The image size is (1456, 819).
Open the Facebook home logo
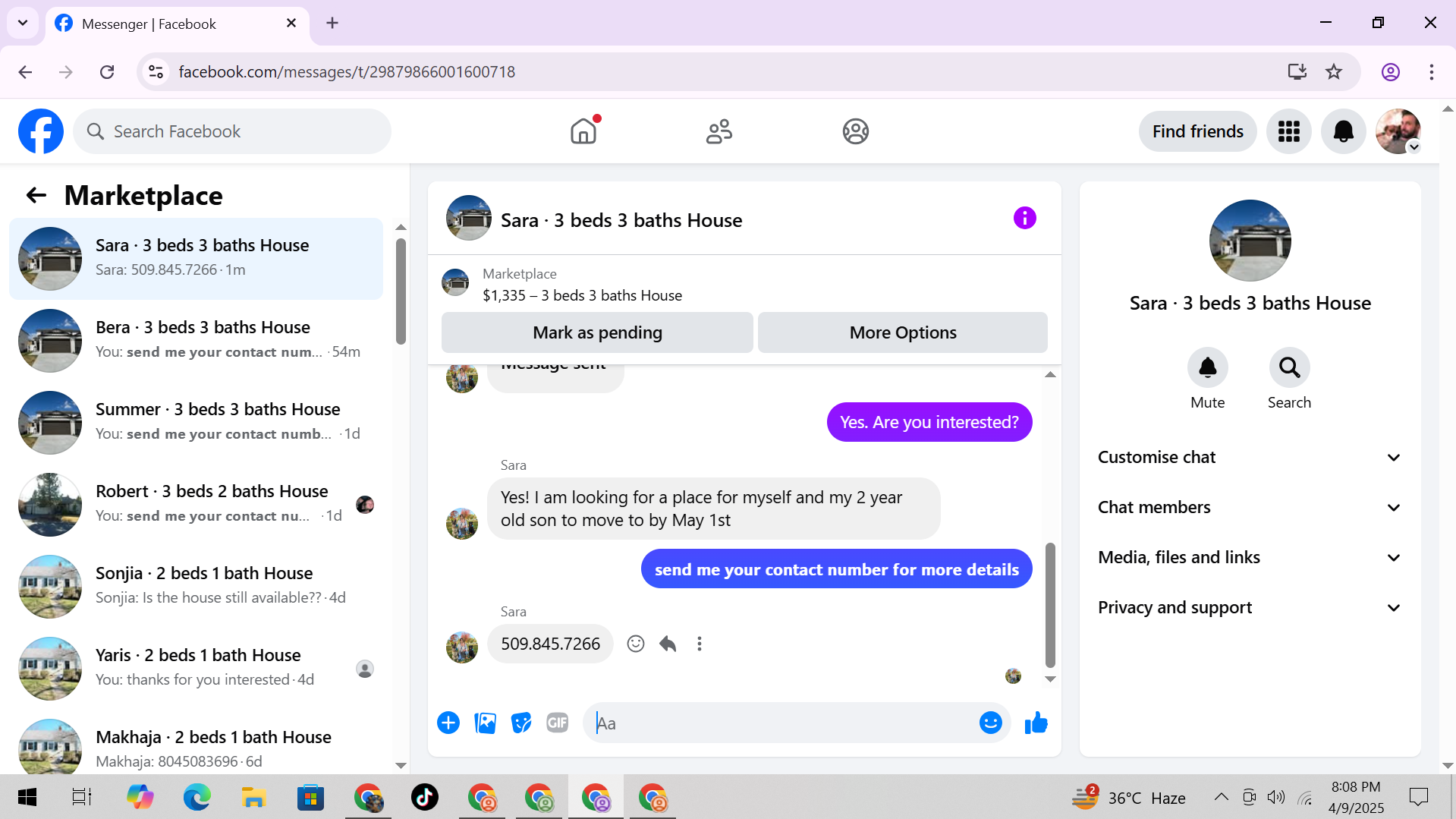pos(41,131)
